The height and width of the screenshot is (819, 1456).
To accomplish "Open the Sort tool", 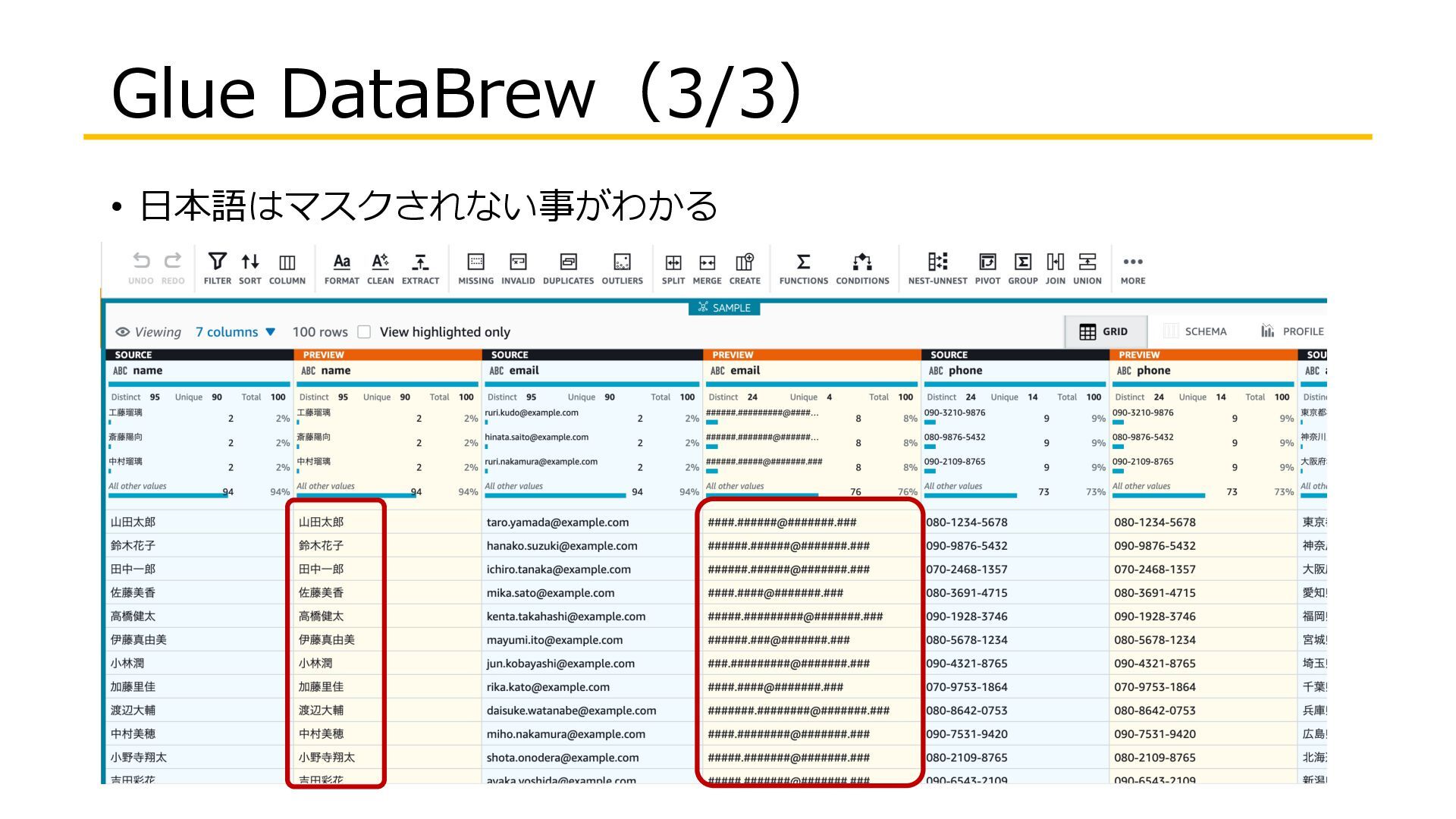I will click(x=249, y=262).
